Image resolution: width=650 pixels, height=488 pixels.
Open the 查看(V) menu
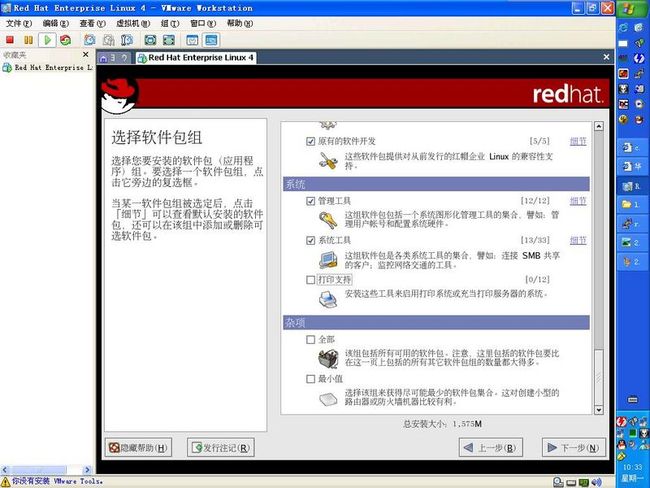(92, 24)
